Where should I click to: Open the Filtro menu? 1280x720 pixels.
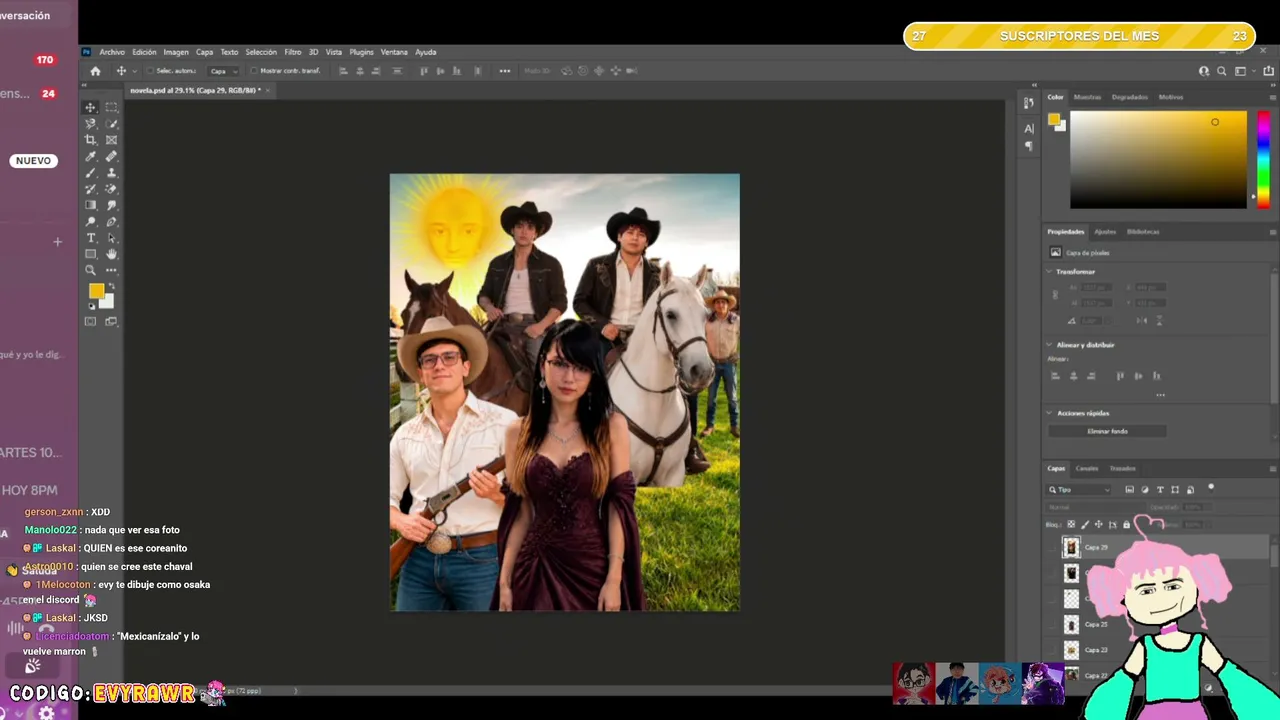(x=293, y=52)
